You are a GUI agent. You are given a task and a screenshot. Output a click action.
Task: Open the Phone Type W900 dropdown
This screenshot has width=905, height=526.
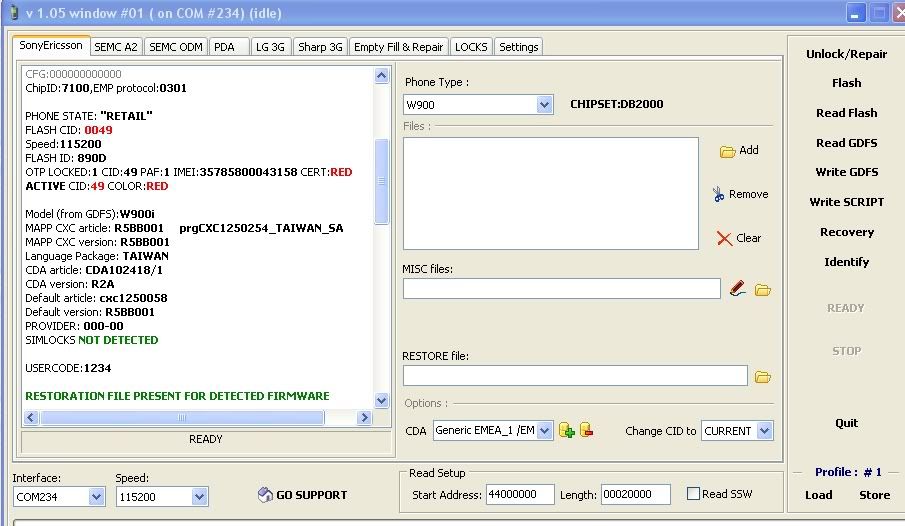point(544,105)
